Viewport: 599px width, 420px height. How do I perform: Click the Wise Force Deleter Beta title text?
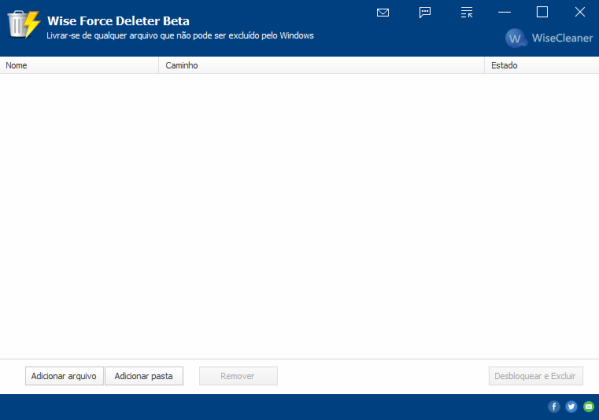(x=118, y=21)
